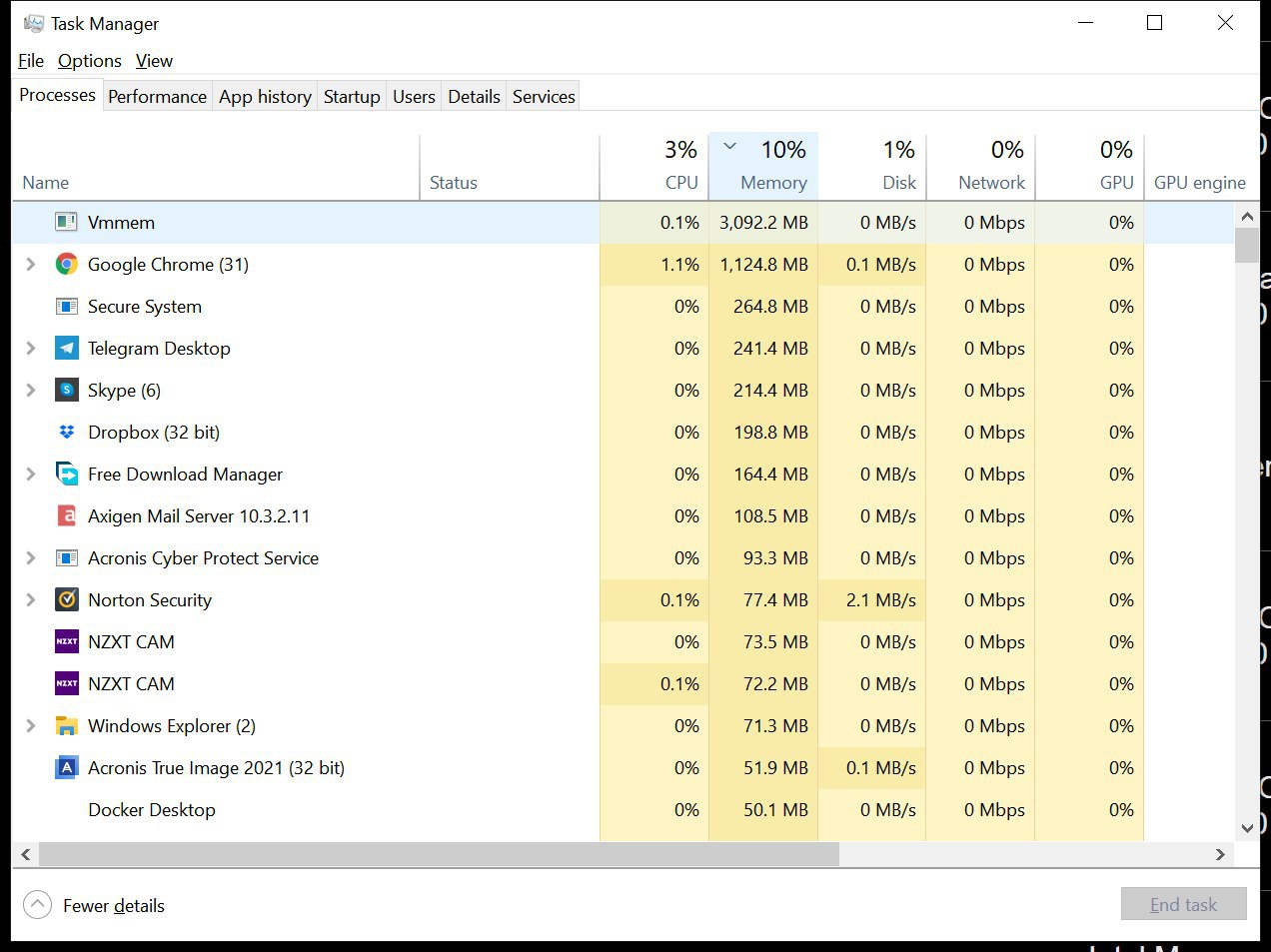Expand the Windows Explorer (2) group

click(31, 726)
